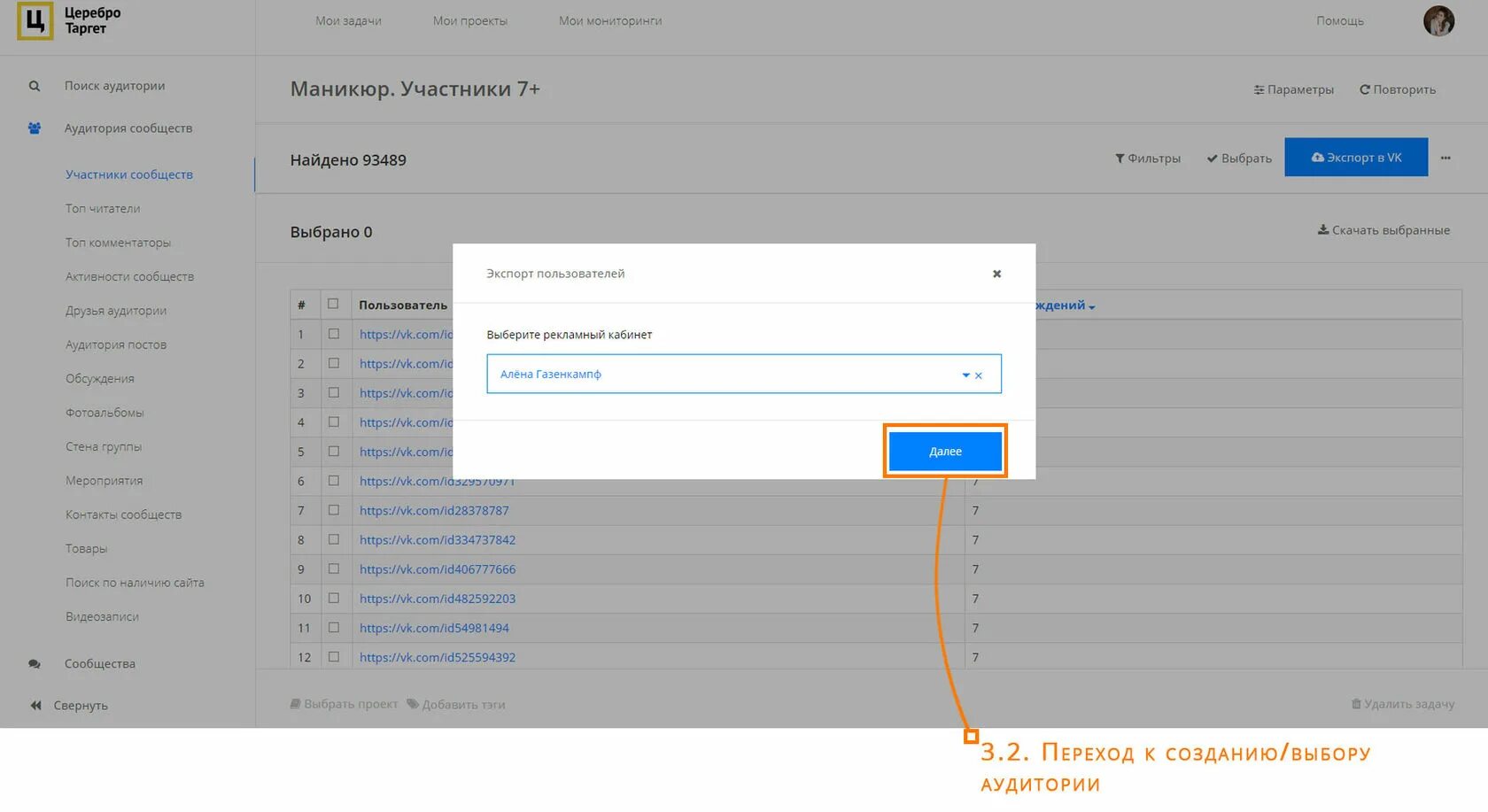Select Мероприятия in sidebar
This screenshot has height=812, width=1488.
(x=104, y=481)
